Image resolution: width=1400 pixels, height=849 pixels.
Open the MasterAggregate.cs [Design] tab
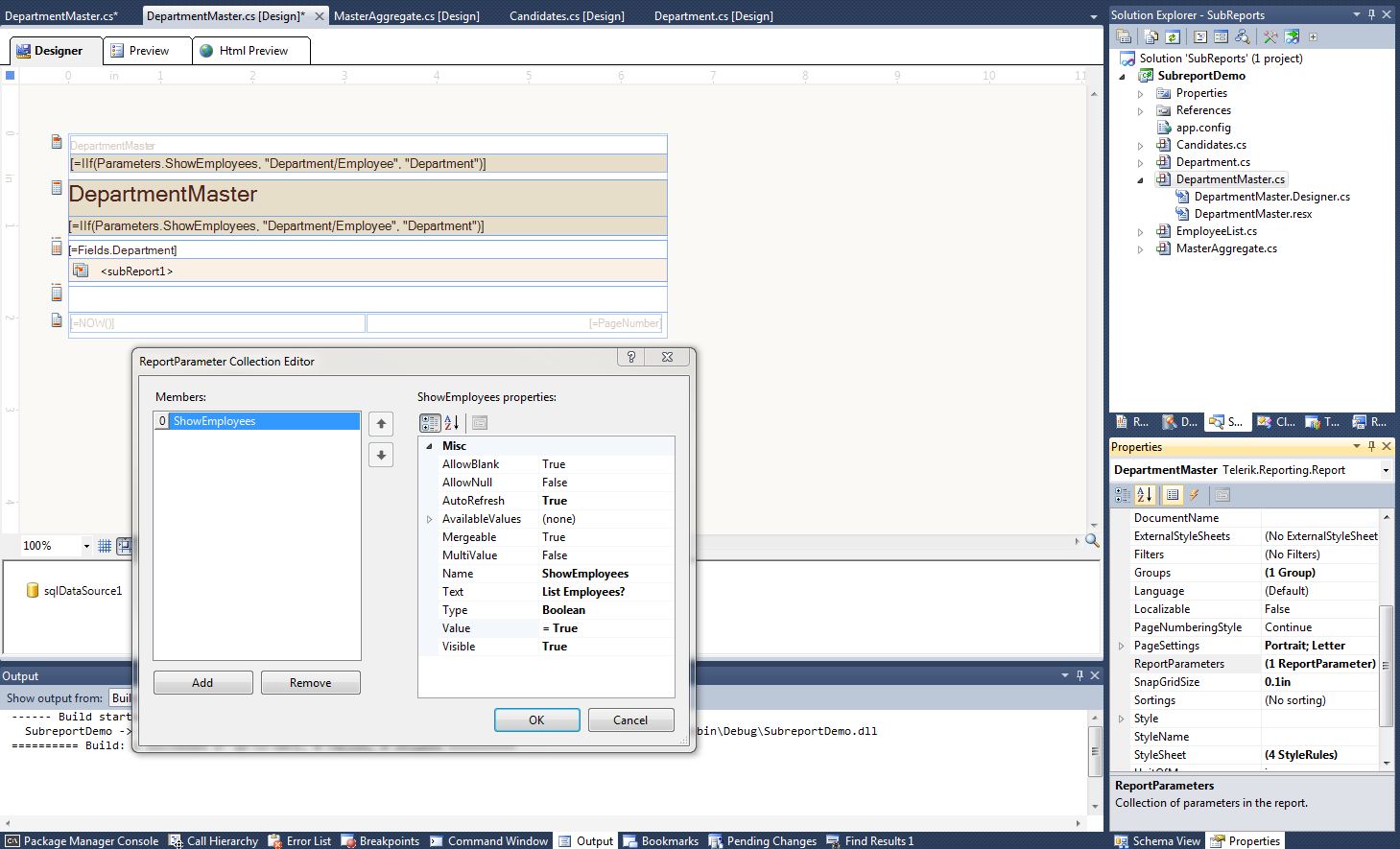point(406,16)
